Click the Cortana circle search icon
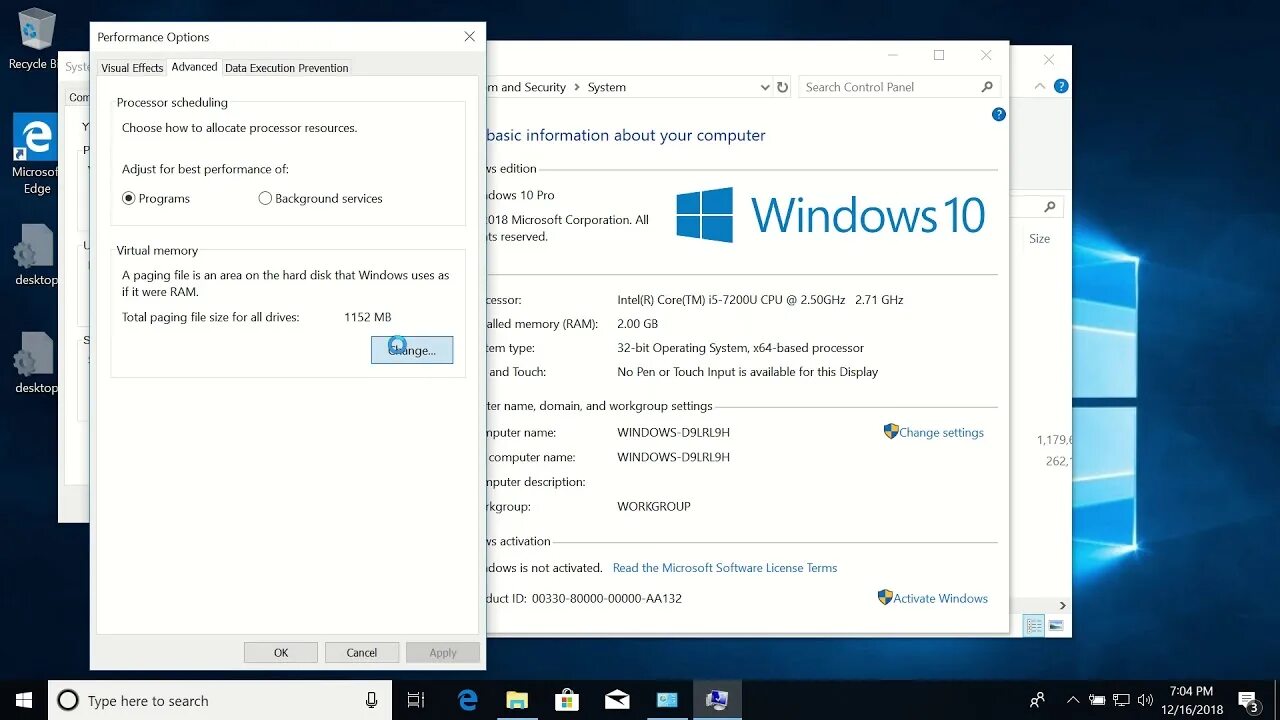This screenshot has width=1280, height=720. [x=68, y=701]
